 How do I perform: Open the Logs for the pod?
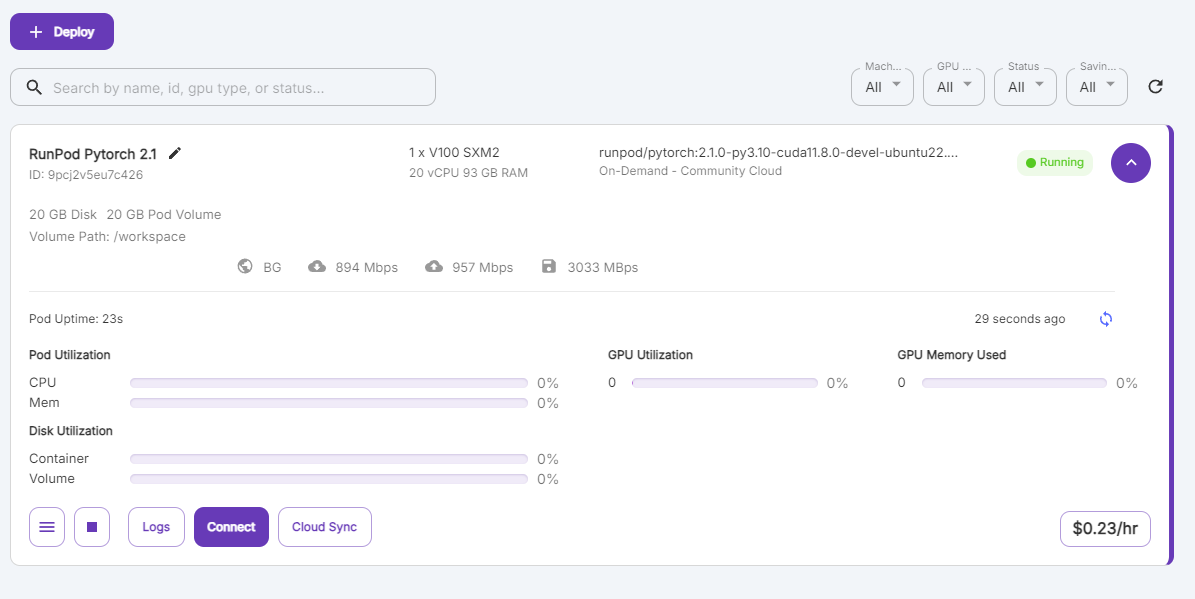coord(156,527)
